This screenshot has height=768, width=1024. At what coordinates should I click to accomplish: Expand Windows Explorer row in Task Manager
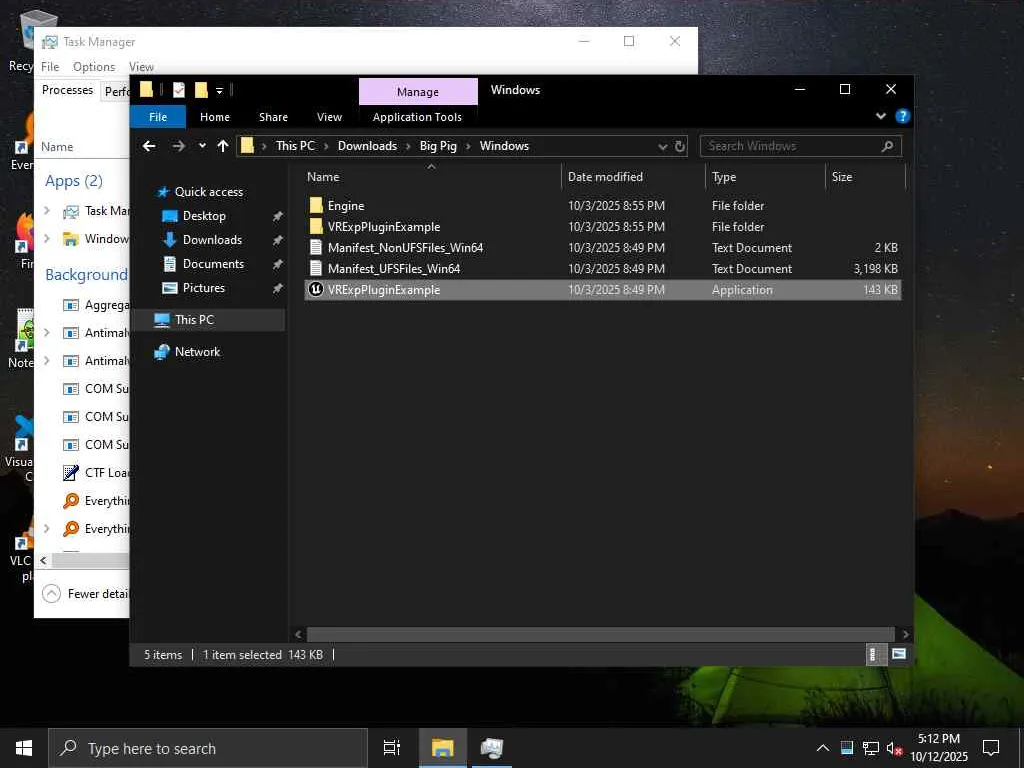pos(47,238)
